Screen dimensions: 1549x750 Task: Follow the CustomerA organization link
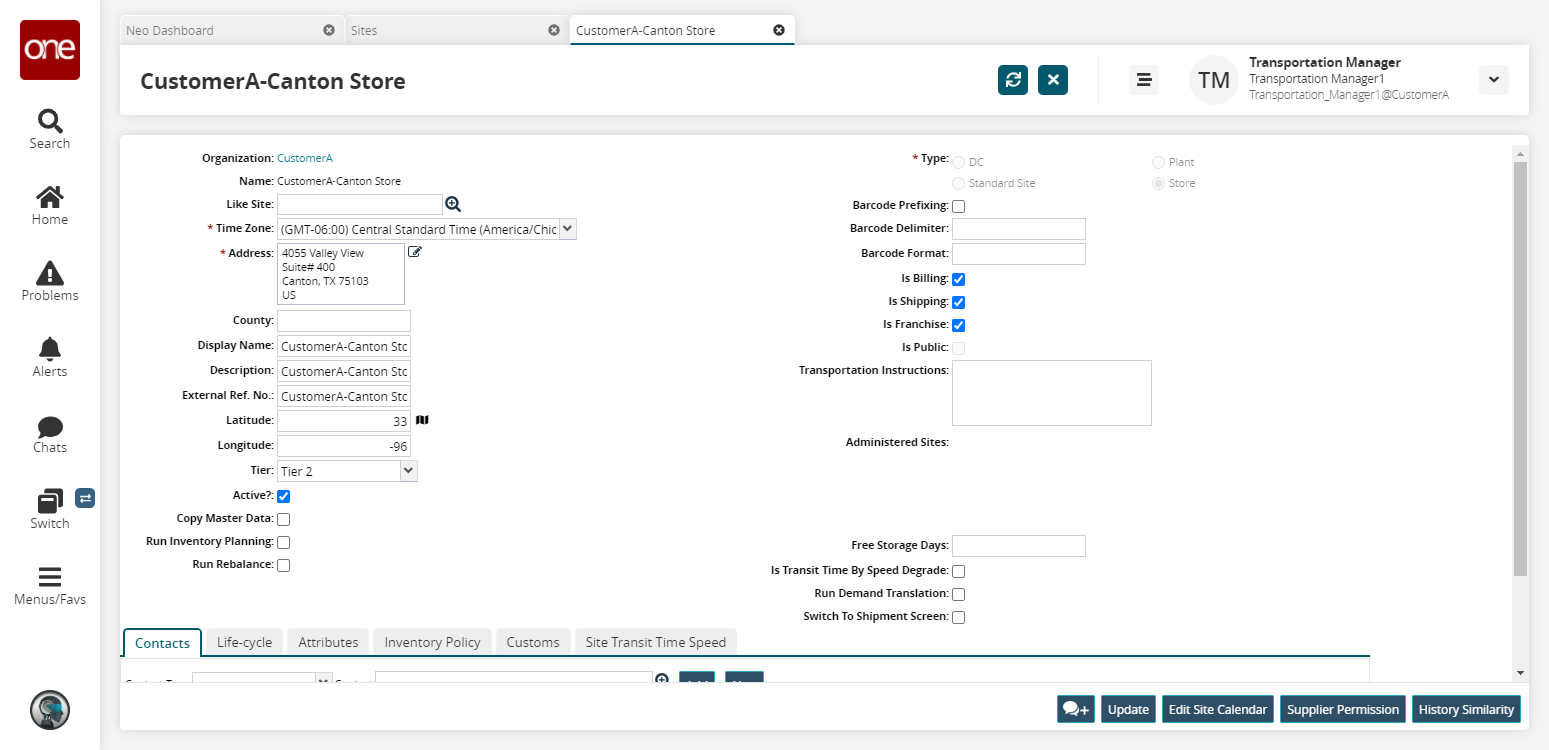[304, 158]
